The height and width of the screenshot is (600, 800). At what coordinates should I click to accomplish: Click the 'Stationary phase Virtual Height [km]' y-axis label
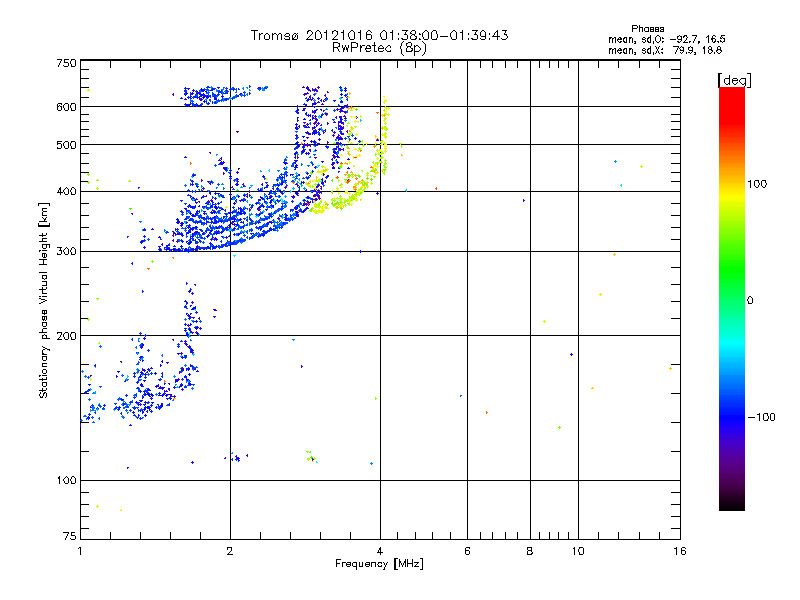point(44,300)
